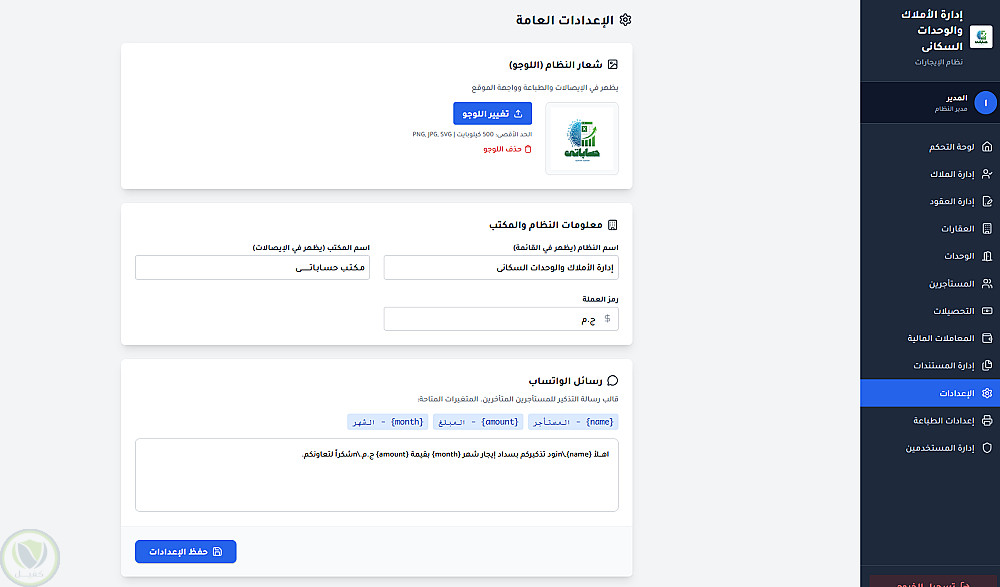
Task: Click حذف اللوجو delete logo link
Action: click(x=508, y=149)
